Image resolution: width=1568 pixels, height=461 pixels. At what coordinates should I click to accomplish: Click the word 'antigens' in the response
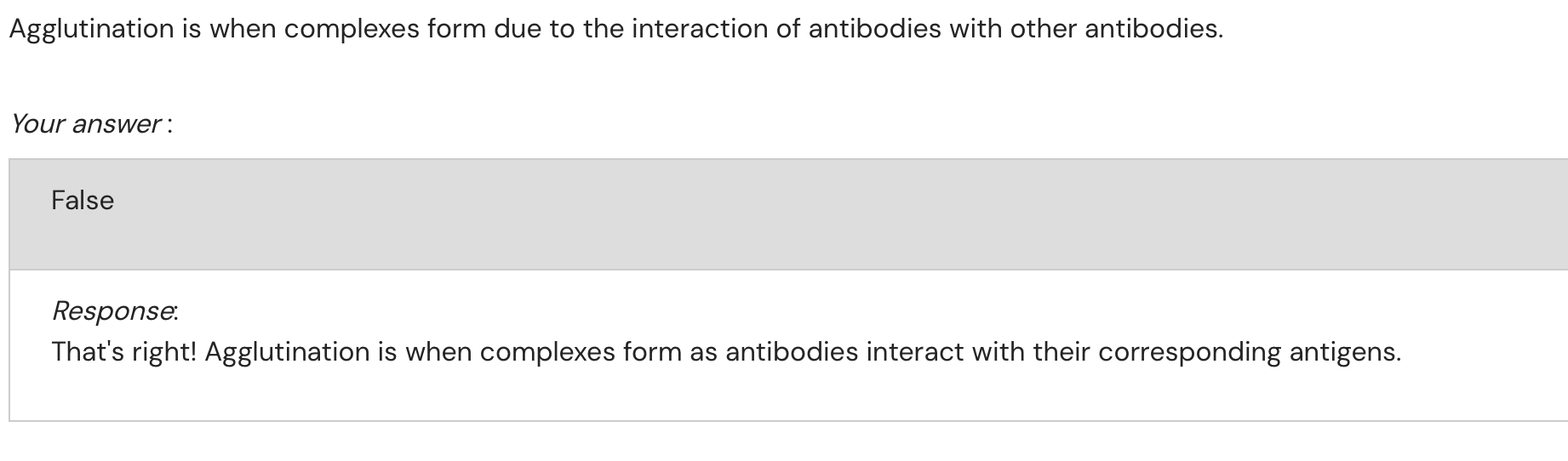[1344, 352]
